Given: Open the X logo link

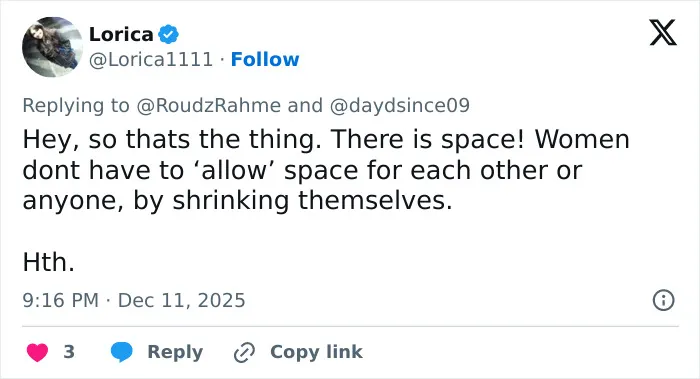Looking at the screenshot, I should (x=663, y=32).
